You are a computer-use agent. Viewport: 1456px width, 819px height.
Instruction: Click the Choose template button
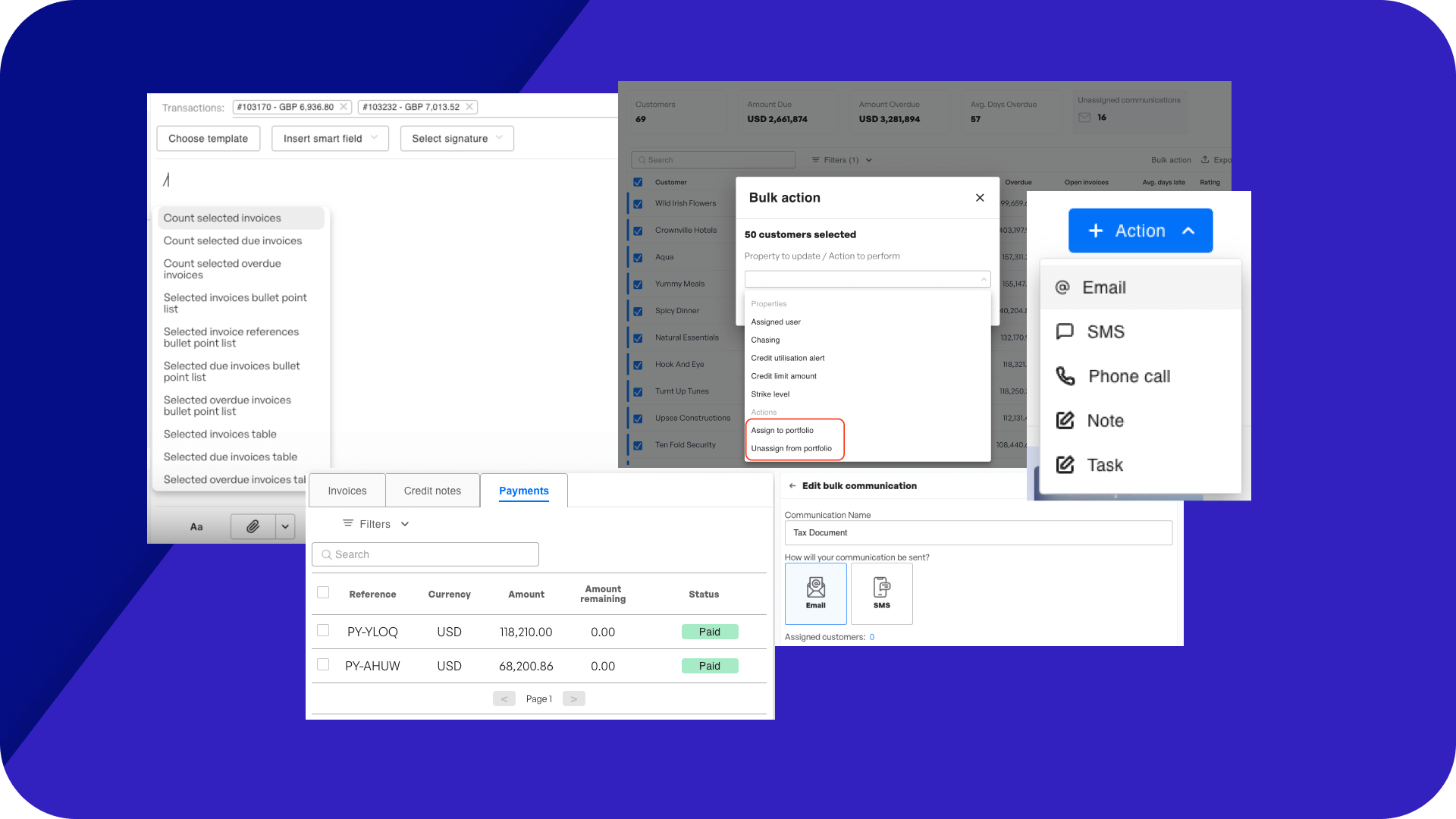pyautogui.click(x=208, y=139)
